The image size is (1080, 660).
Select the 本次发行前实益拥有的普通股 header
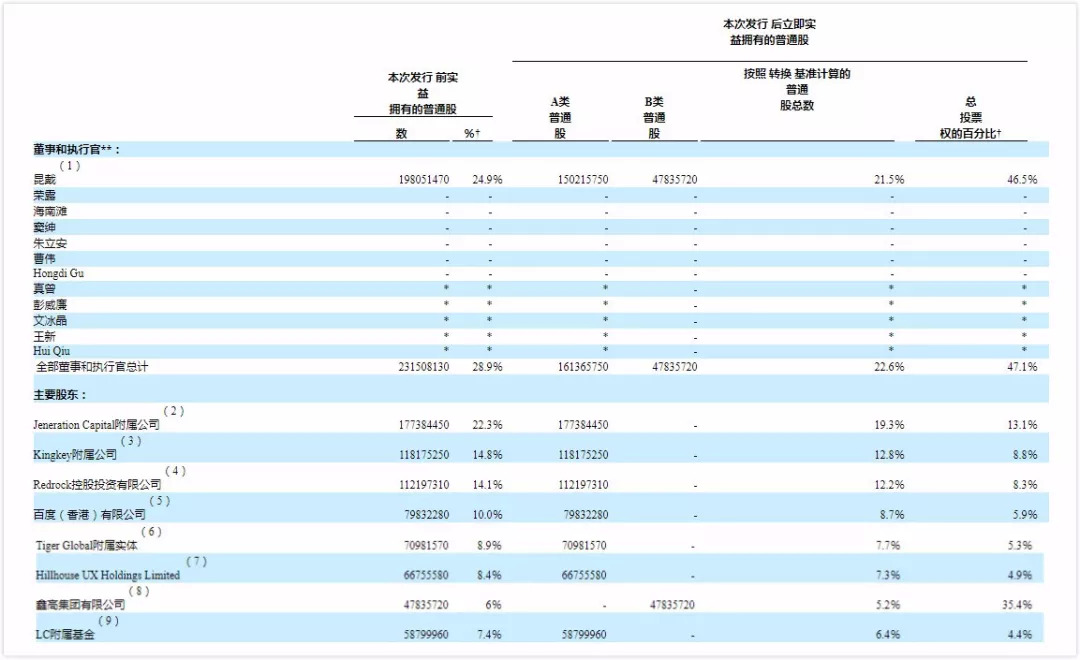click(x=422, y=93)
